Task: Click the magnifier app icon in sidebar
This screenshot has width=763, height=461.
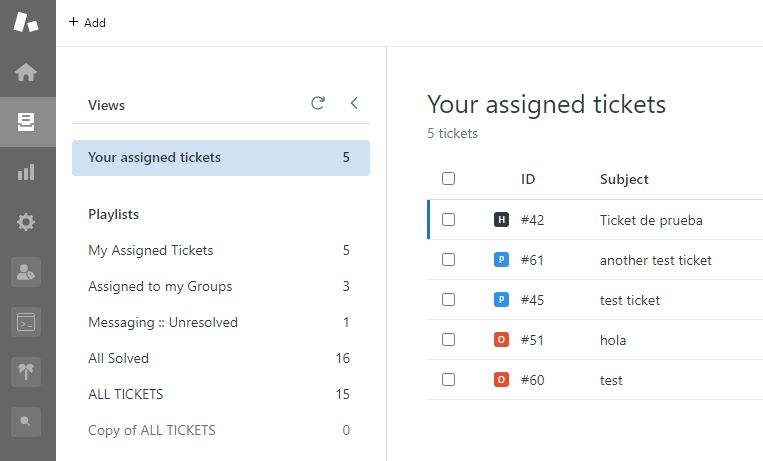Action: pos(27,422)
